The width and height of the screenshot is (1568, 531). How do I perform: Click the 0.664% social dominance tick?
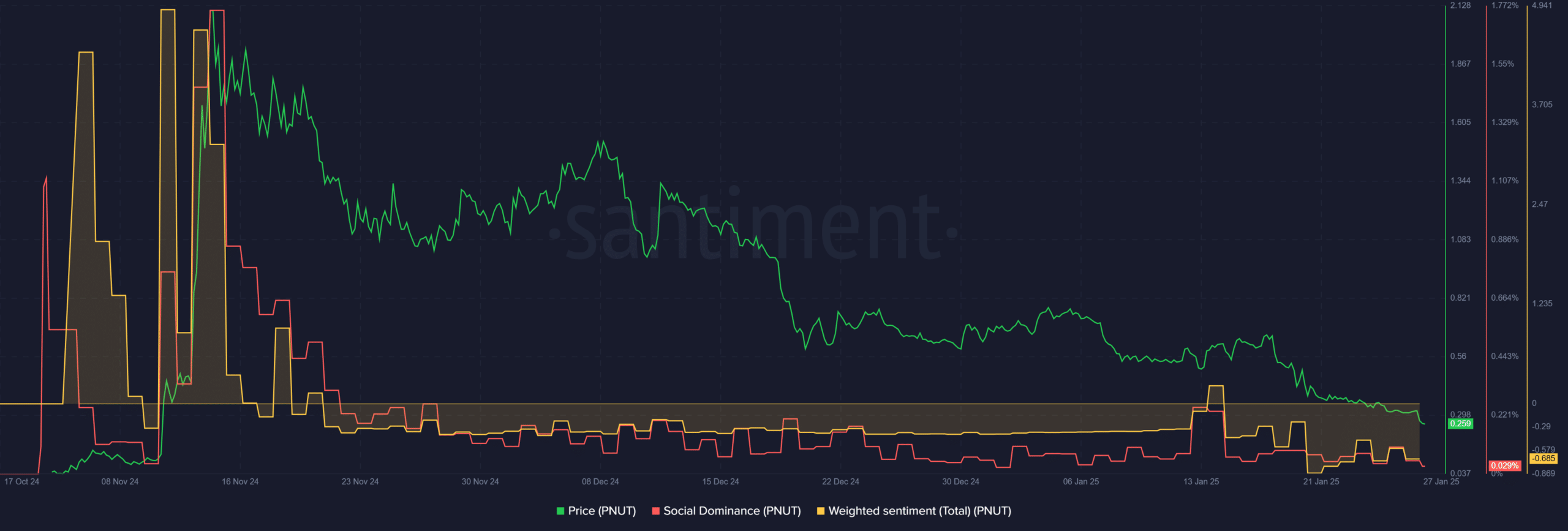point(1505,298)
